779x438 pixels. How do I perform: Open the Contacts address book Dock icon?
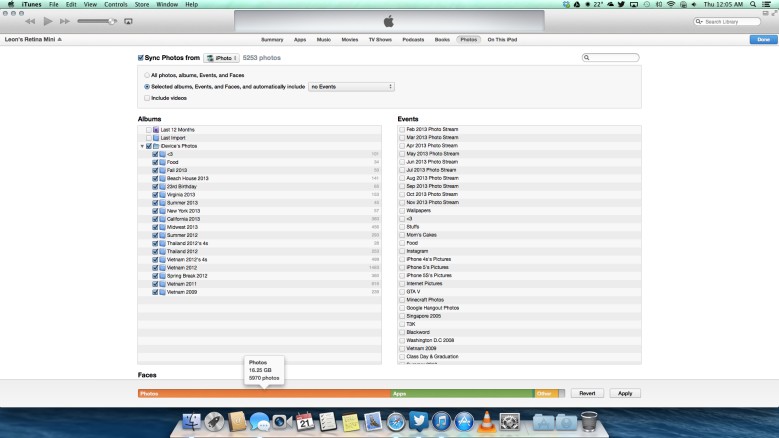(237, 422)
